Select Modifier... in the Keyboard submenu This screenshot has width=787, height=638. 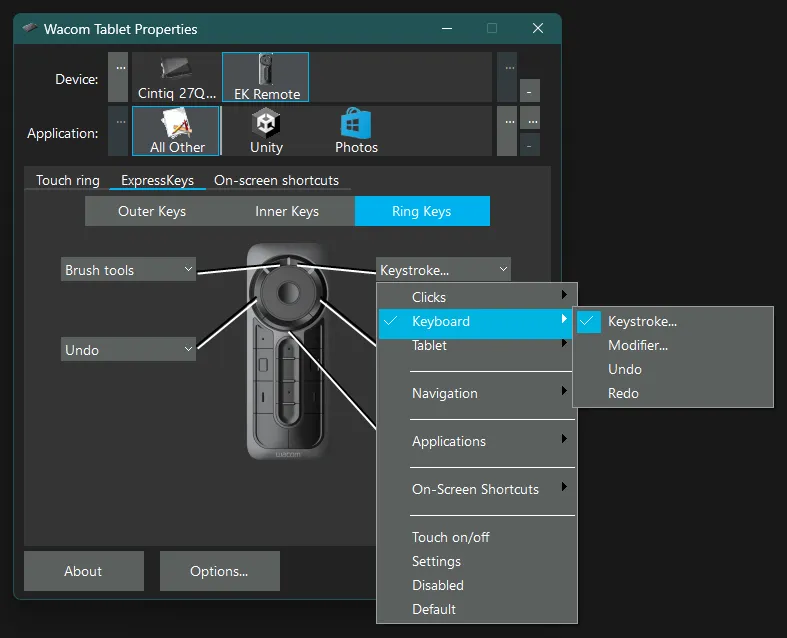point(673,345)
